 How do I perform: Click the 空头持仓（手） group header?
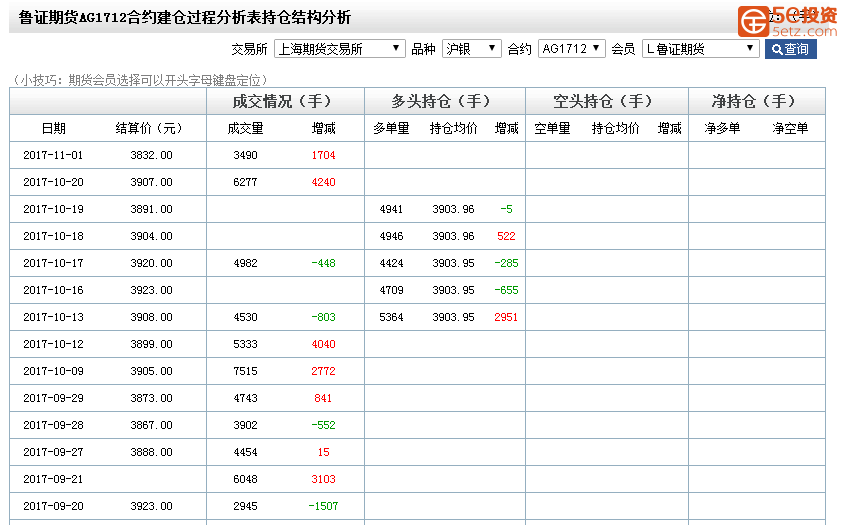[x=606, y=101]
